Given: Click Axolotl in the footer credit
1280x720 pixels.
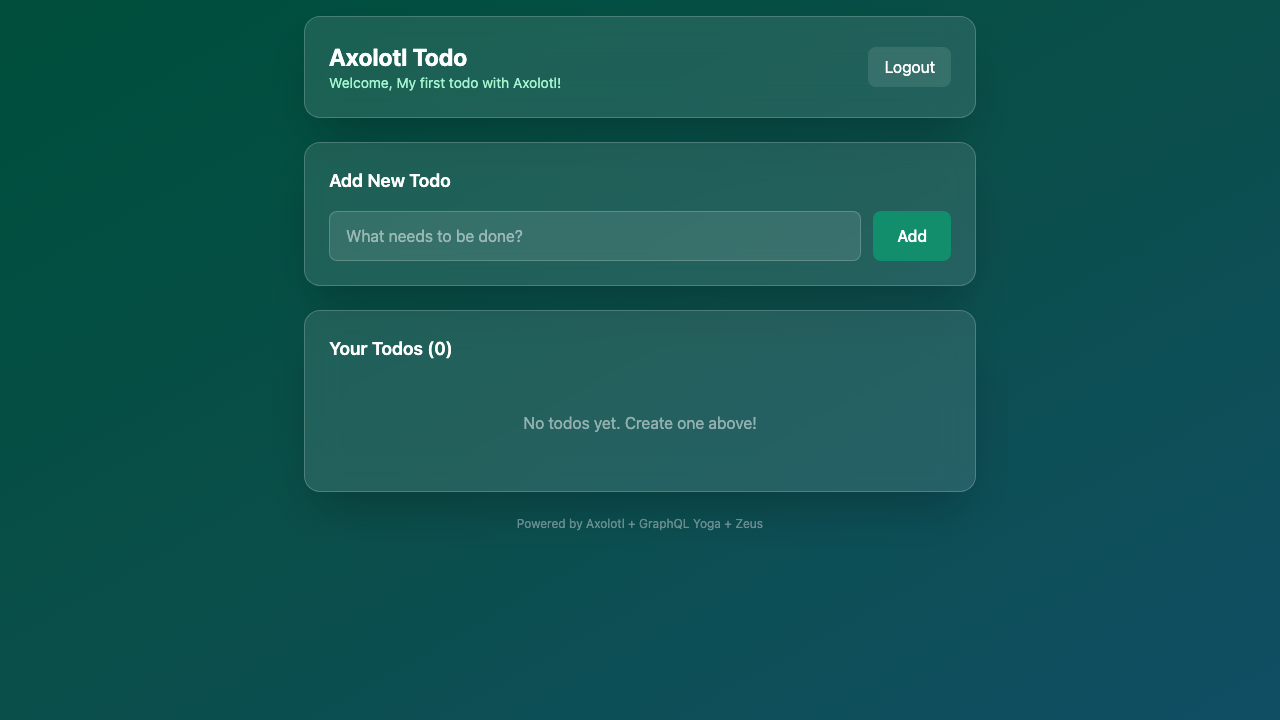Looking at the screenshot, I should (x=605, y=524).
